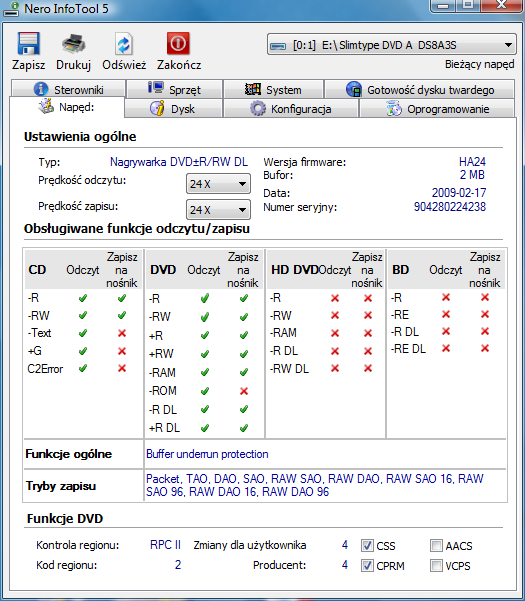The height and width of the screenshot is (601, 525).
Task: Click red cross for CD -Text write
Action: pyautogui.click(x=122, y=333)
